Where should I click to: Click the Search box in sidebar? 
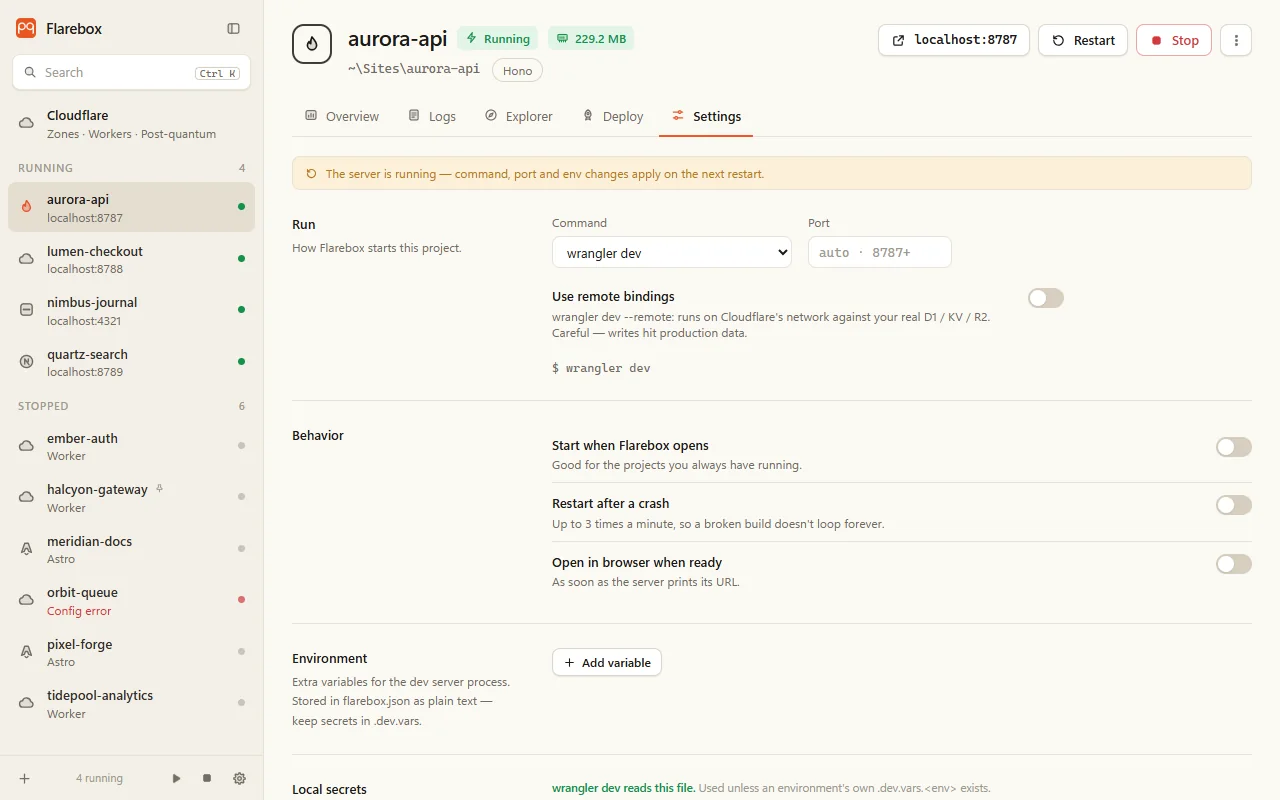(x=131, y=72)
